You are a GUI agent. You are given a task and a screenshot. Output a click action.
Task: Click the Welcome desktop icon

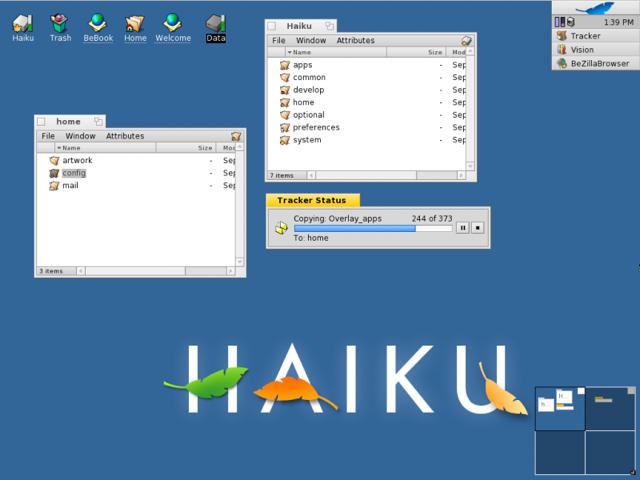point(172,23)
